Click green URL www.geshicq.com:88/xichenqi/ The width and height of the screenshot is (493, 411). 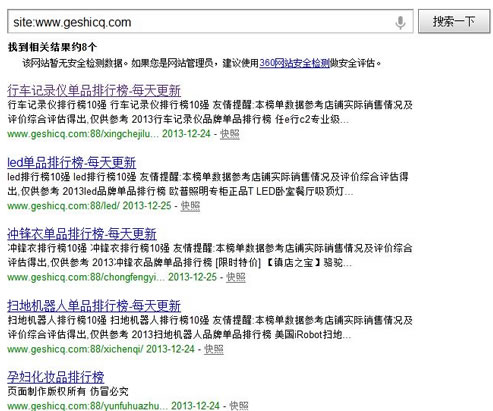75,349
